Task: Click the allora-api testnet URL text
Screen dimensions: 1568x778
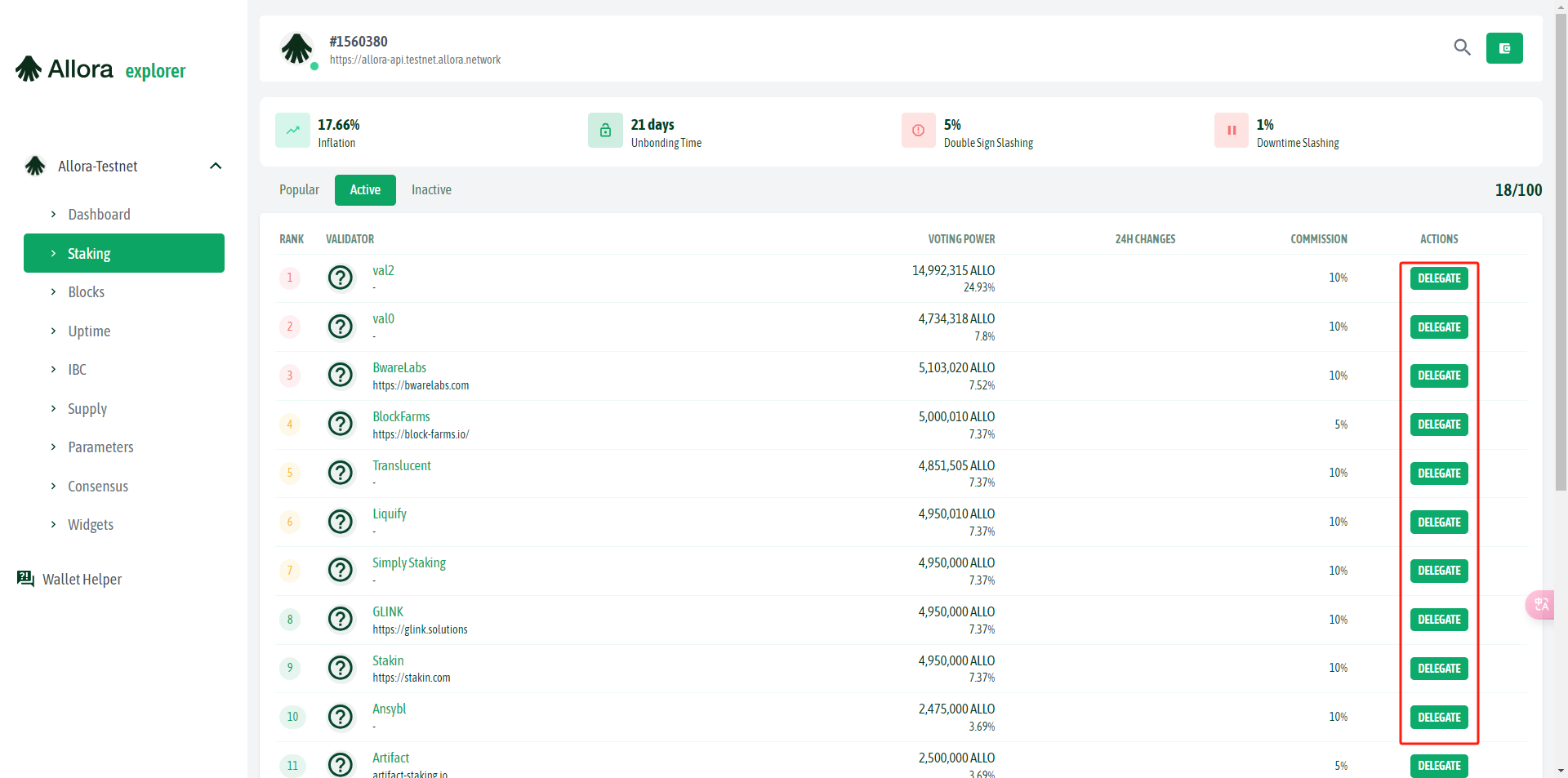Action: tap(415, 60)
